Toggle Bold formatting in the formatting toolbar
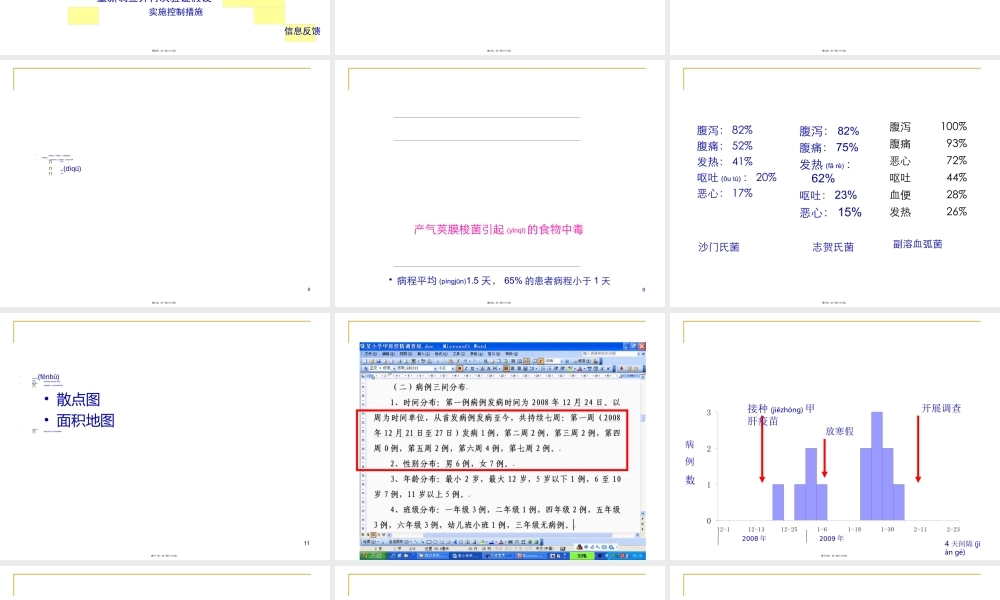Screen dimensions: 1000x600 [x=459, y=368]
